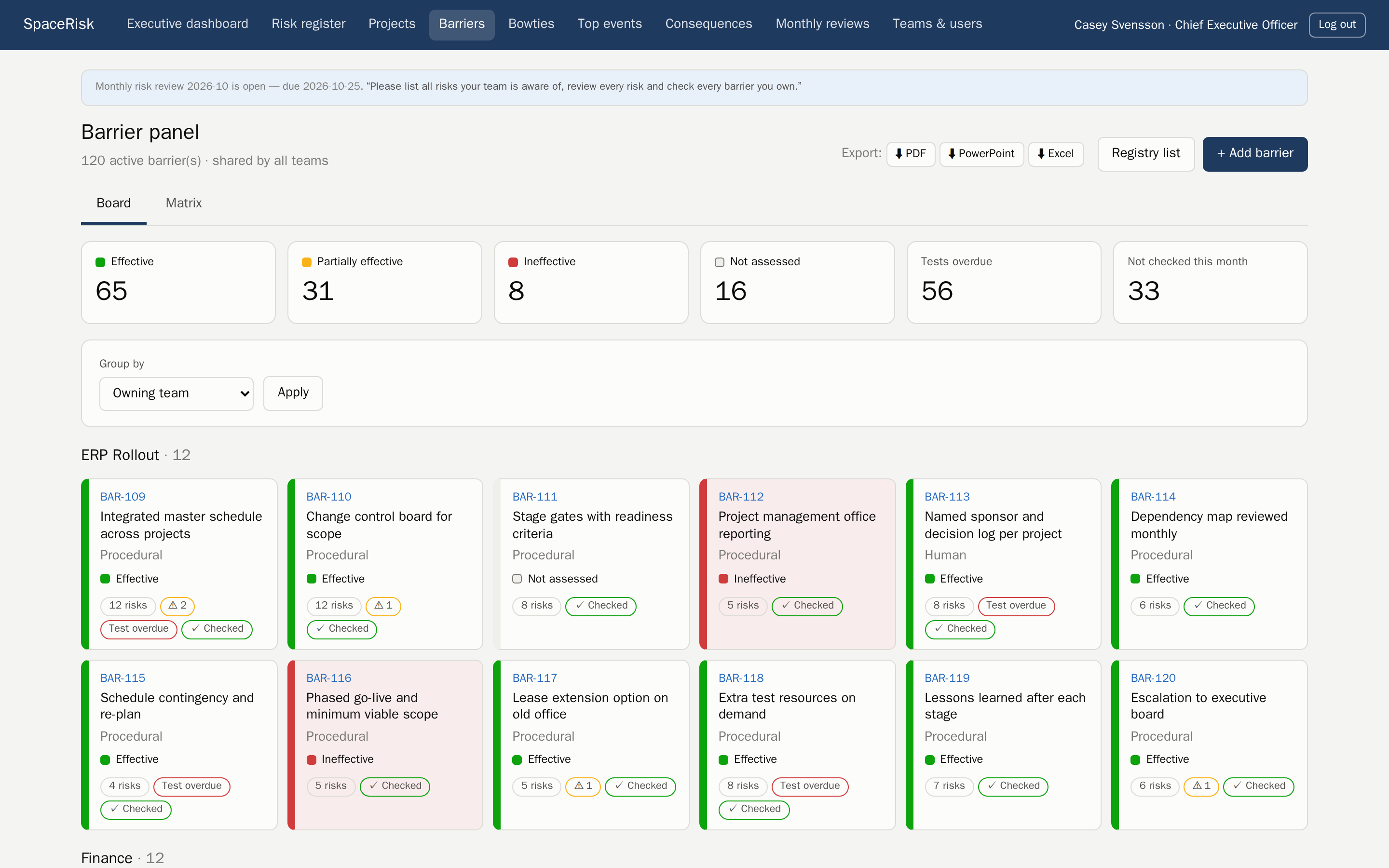Image resolution: width=1389 pixels, height=868 pixels.
Task: Select the Tests overdue summary card
Action: tap(1004, 283)
